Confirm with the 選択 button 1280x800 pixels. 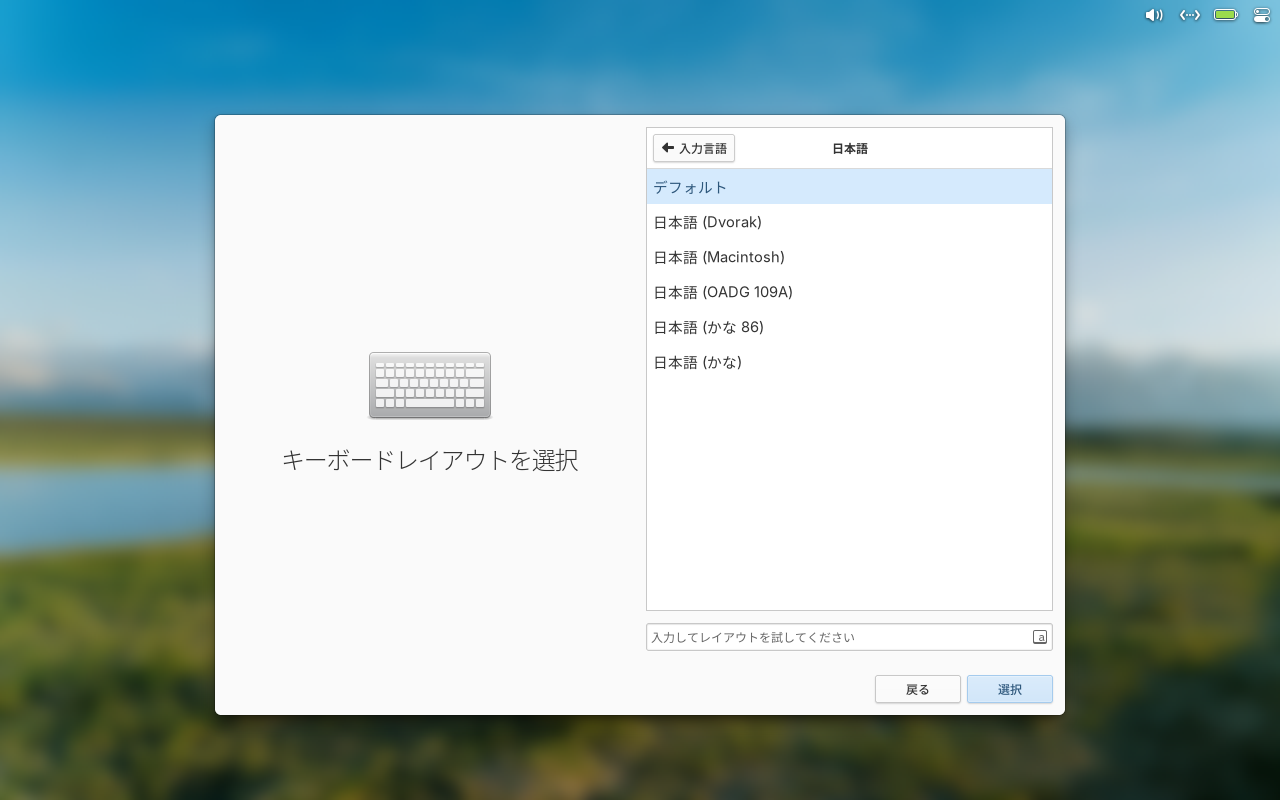[1010, 689]
